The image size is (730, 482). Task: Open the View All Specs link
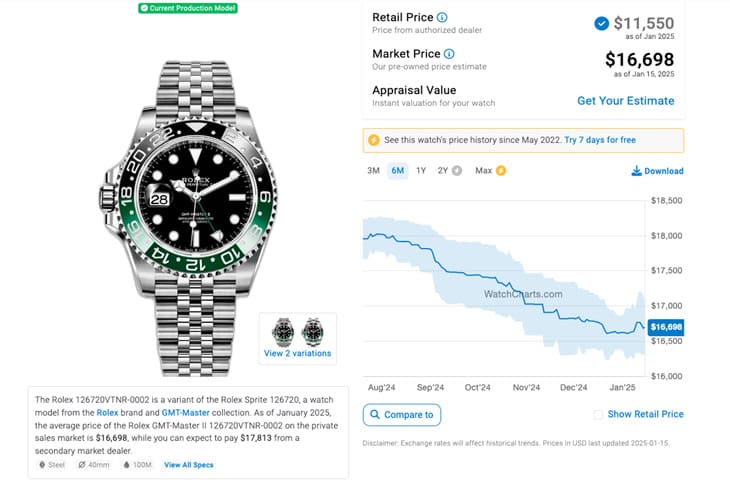point(189,465)
